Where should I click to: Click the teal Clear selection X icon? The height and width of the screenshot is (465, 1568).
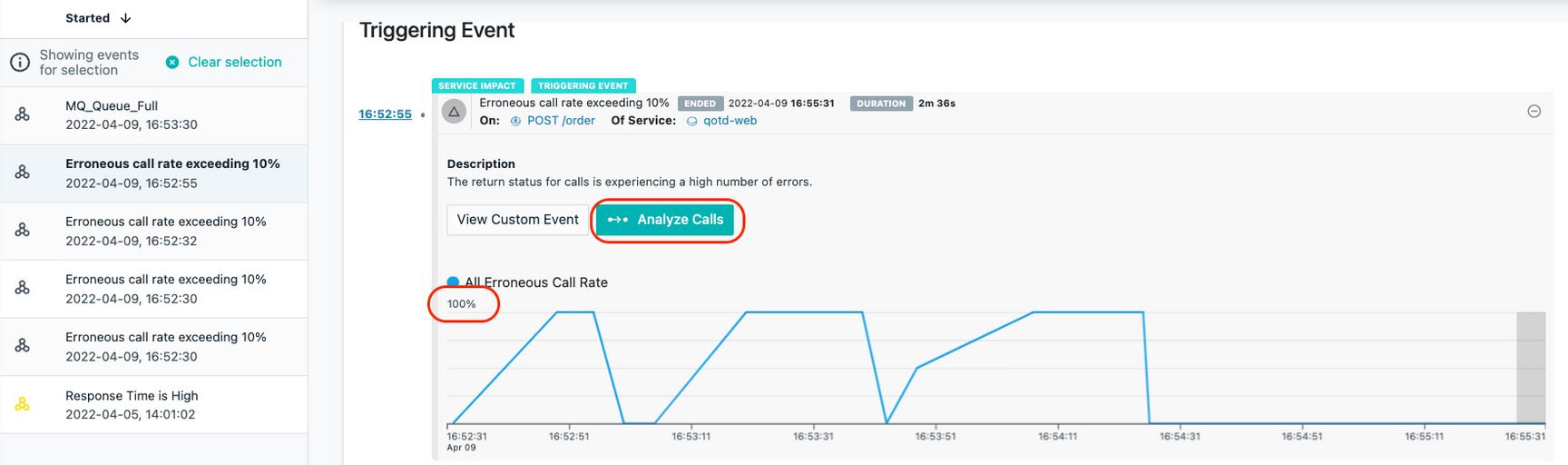[172, 62]
